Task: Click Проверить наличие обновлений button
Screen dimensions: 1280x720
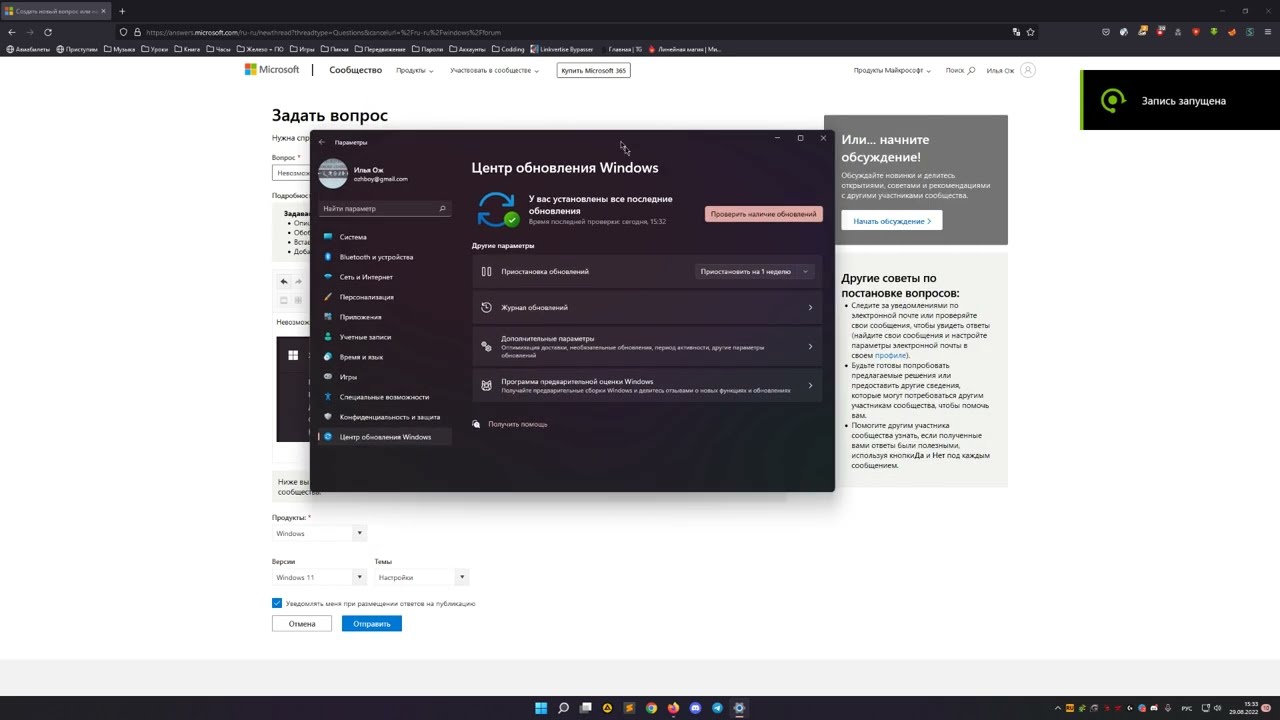Action: click(x=763, y=214)
